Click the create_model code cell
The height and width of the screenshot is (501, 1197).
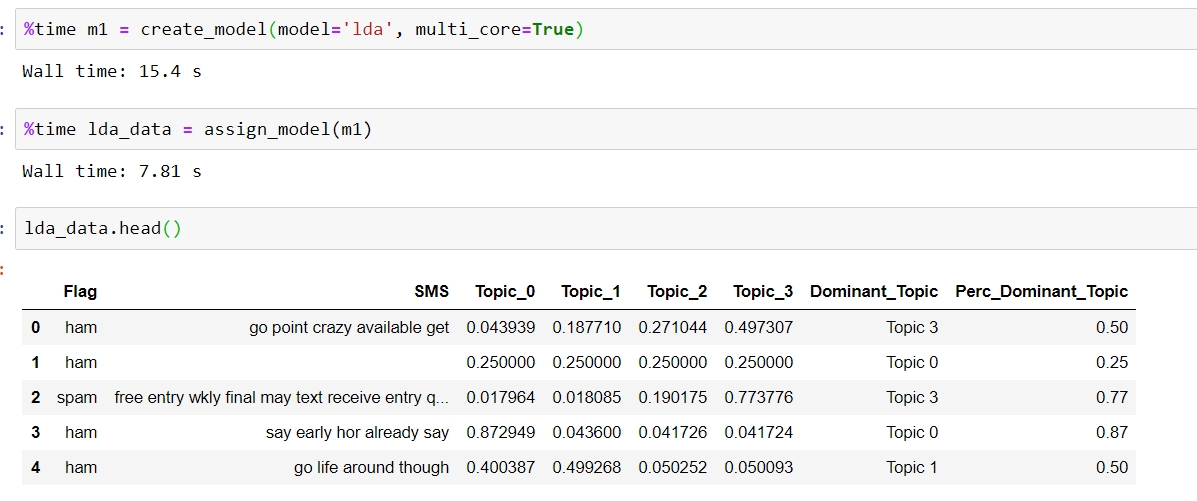pos(600,30)
